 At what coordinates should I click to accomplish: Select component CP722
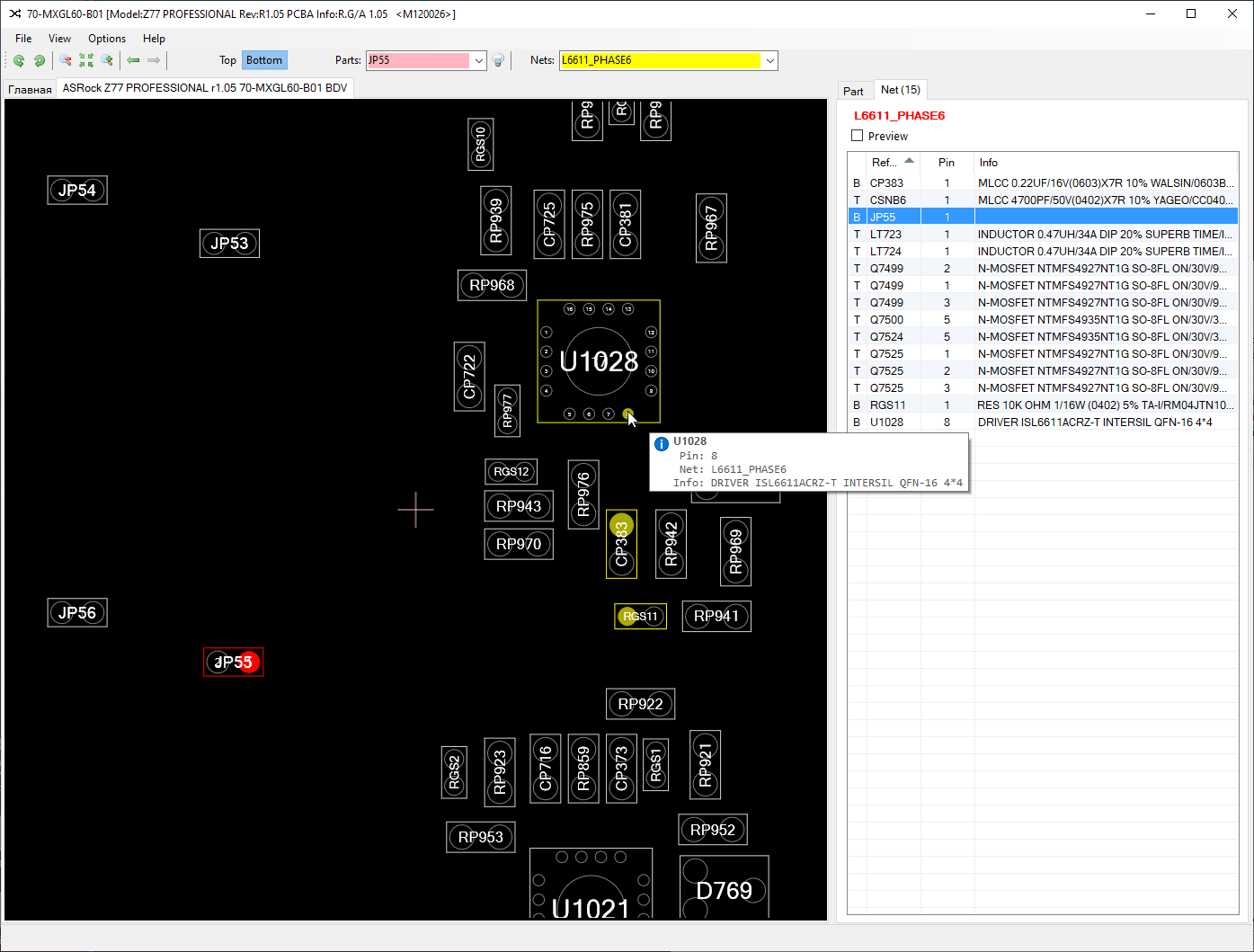point(469,377)
